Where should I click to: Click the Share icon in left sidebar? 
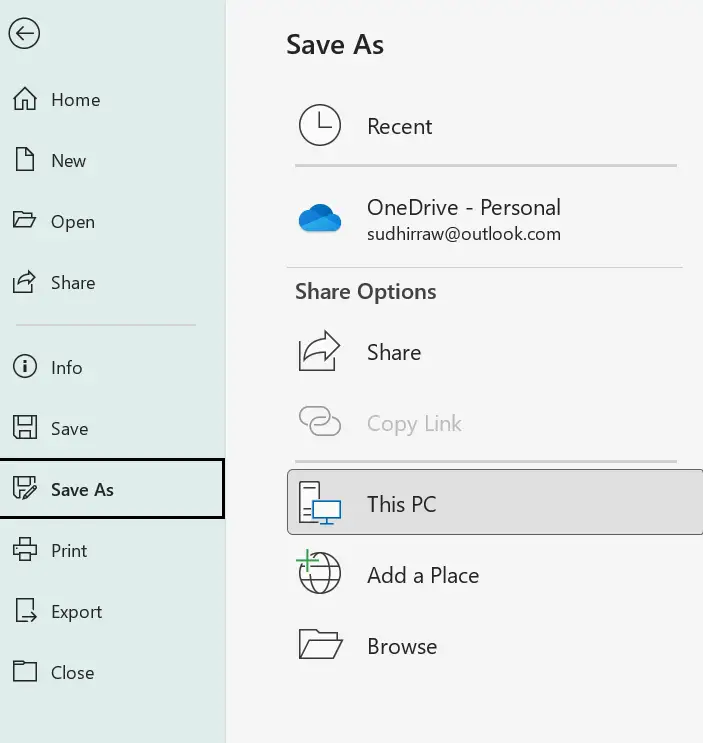[x=24, y=283]
